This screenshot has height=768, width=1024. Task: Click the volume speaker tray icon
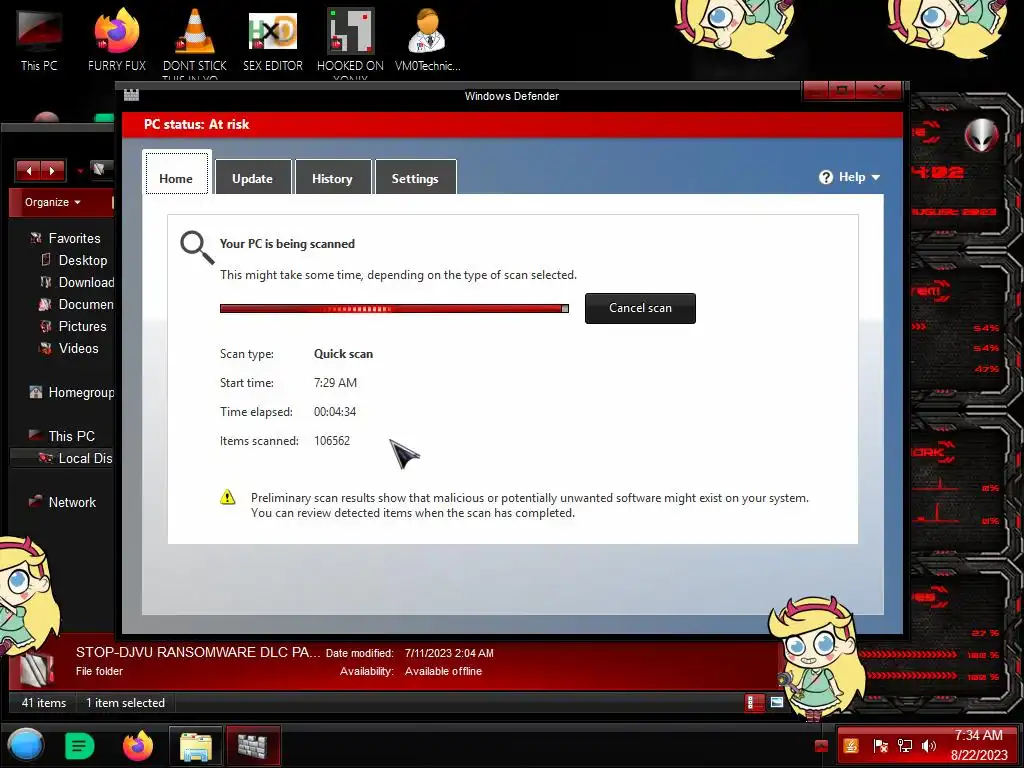pos(929,746)
